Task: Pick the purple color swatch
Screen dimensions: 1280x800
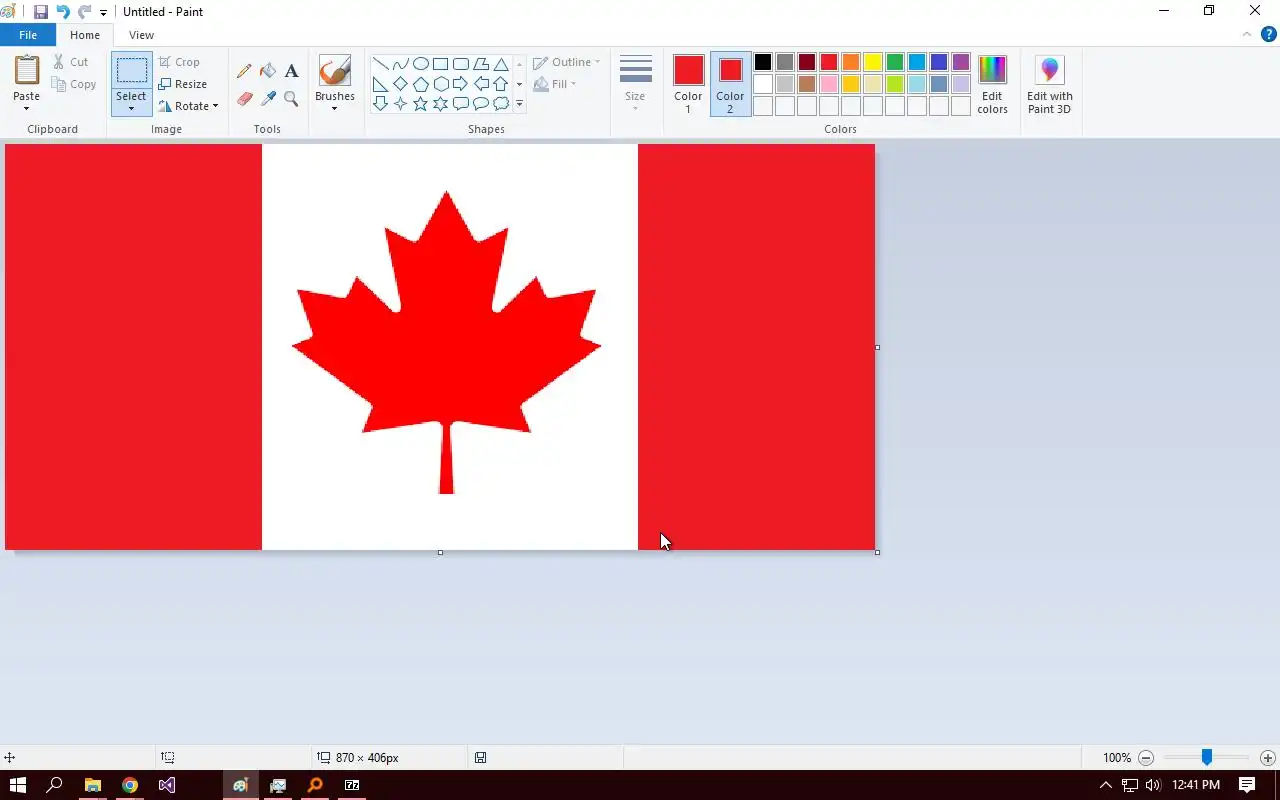Action: (x=961, y=62)
